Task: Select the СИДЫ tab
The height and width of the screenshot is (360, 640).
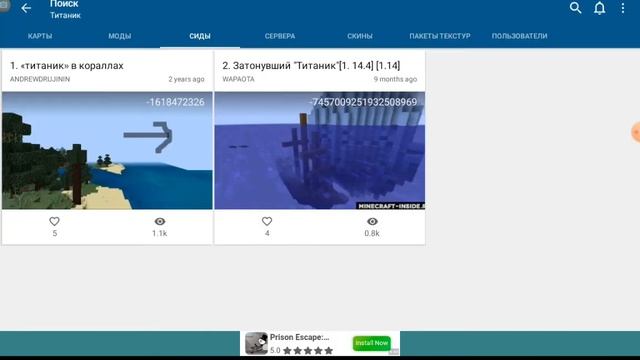Action: click(200, 36)
